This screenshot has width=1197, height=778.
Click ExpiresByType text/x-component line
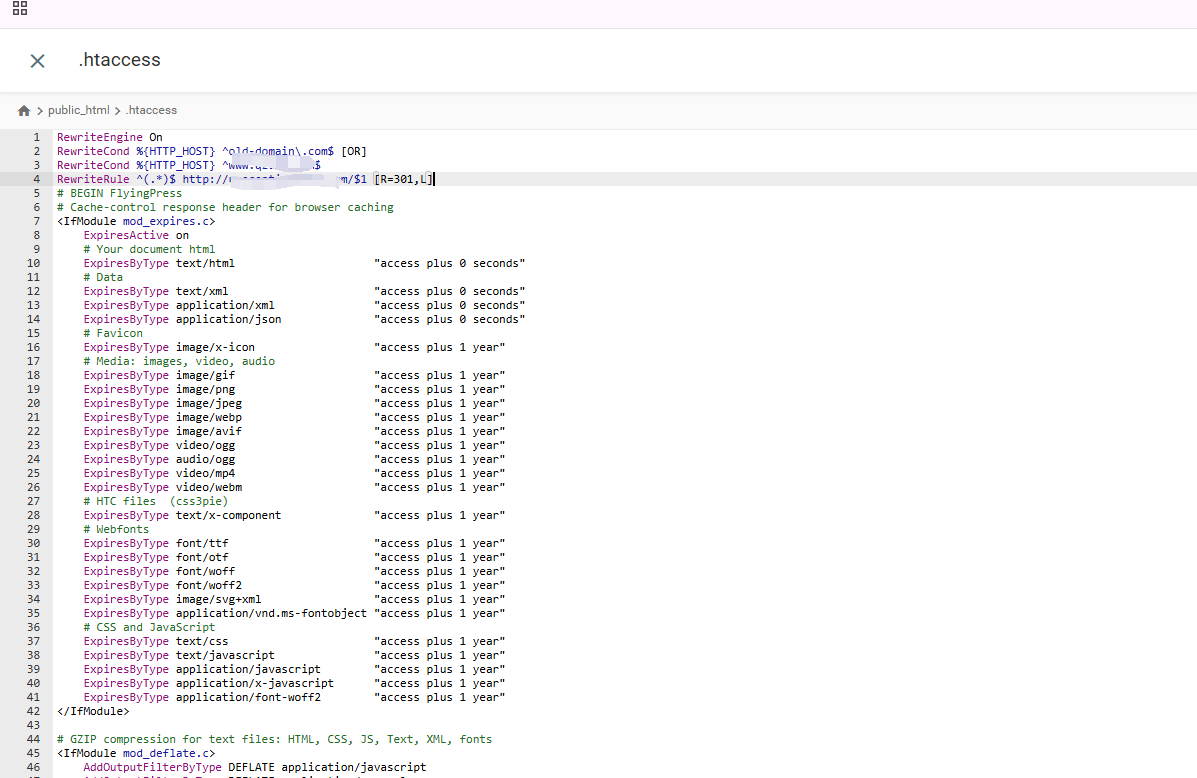coord(295,515)
